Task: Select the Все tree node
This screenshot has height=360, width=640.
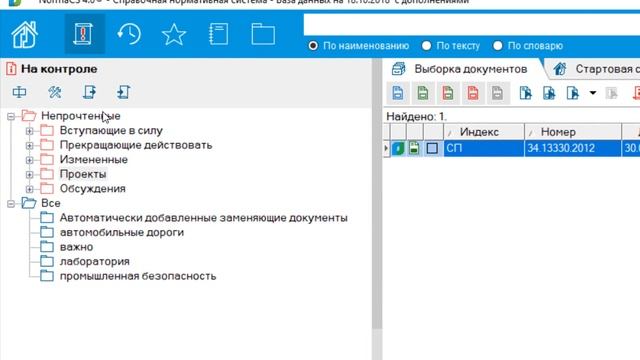Action: (51, 203)
